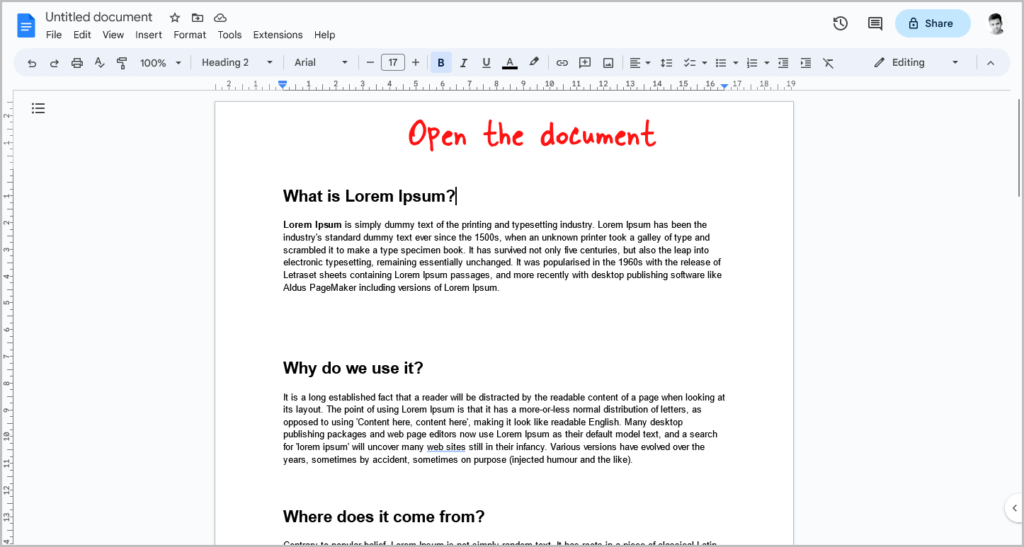This screenshot has width=1024, height=547.
Task: Apply numbered list formatting
Action: click(752, 63)
